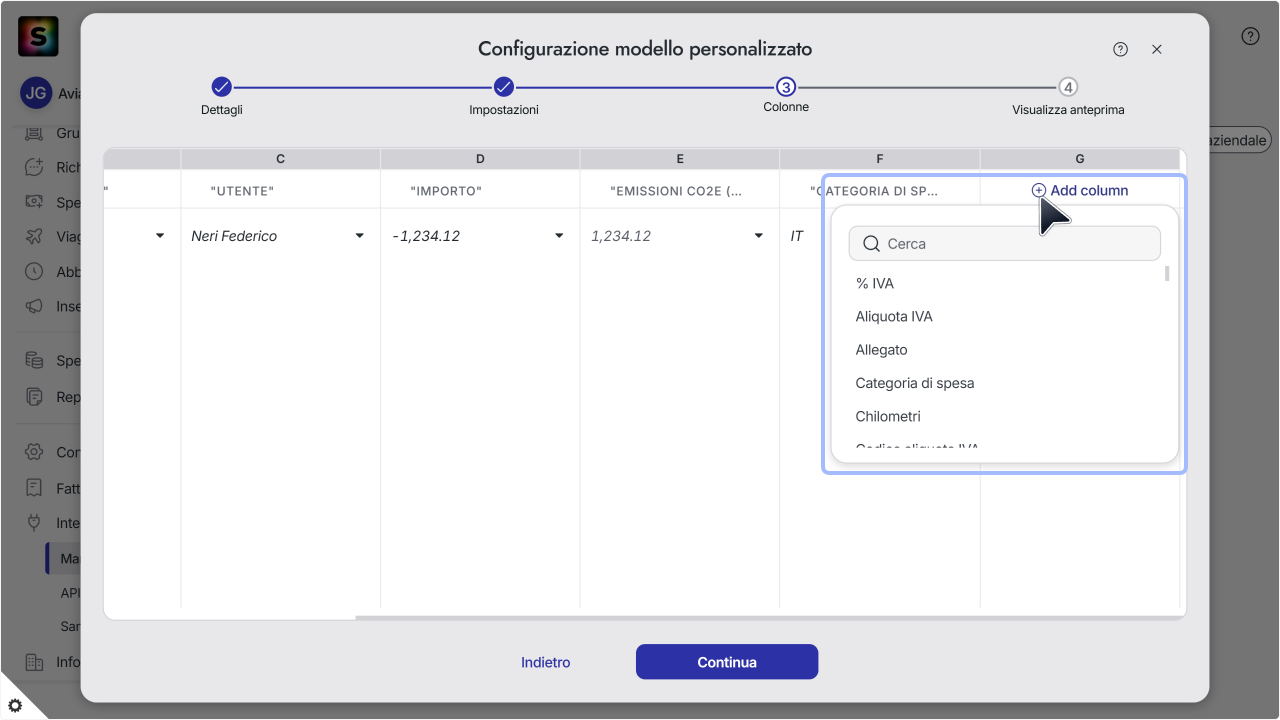The height and width of the screenshot is (720, 1280).
Task: Click the Cerca search field
Action: 1005,243
